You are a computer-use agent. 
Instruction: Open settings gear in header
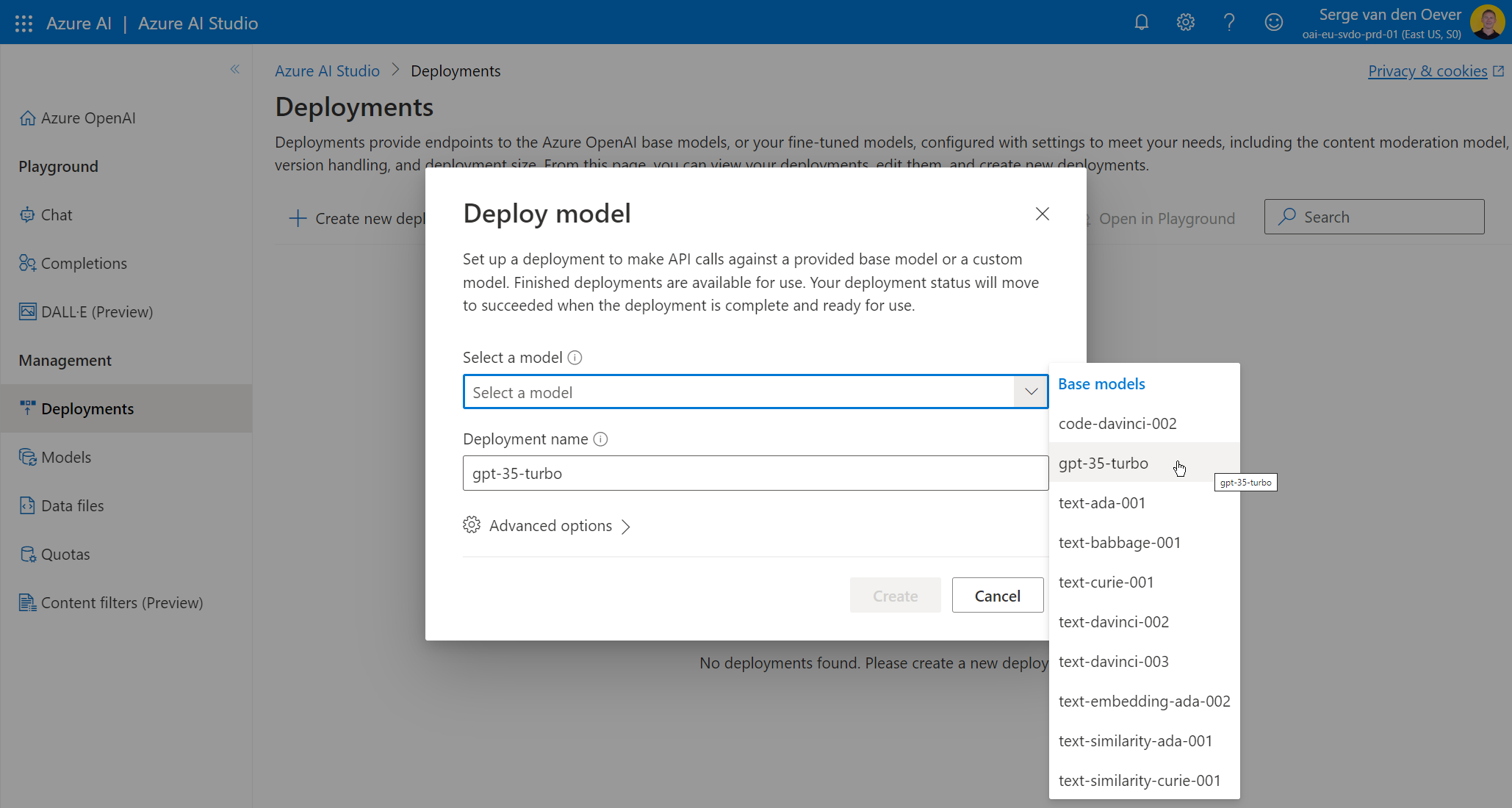point(1185,22)
